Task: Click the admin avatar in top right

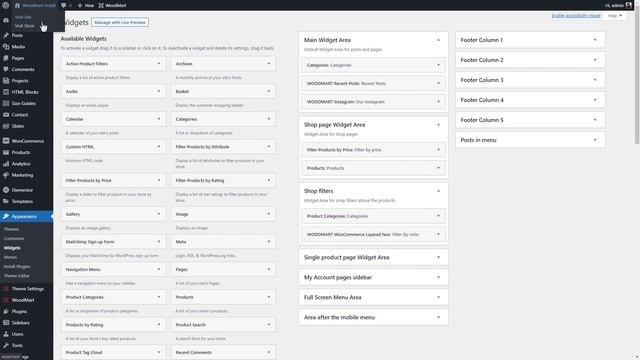Action: (x=628, y=5)
